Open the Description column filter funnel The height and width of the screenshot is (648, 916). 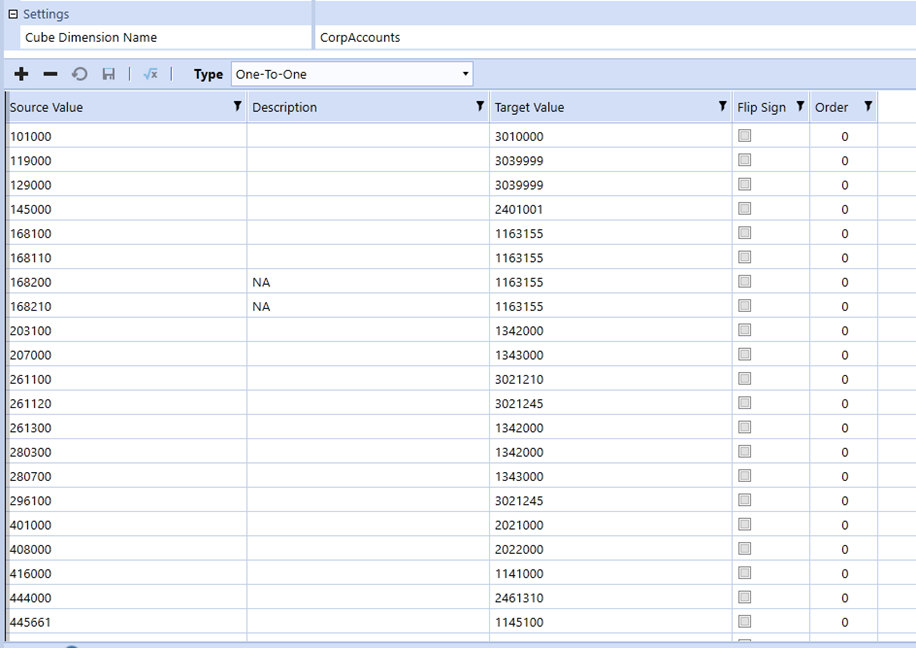point(480,106)
